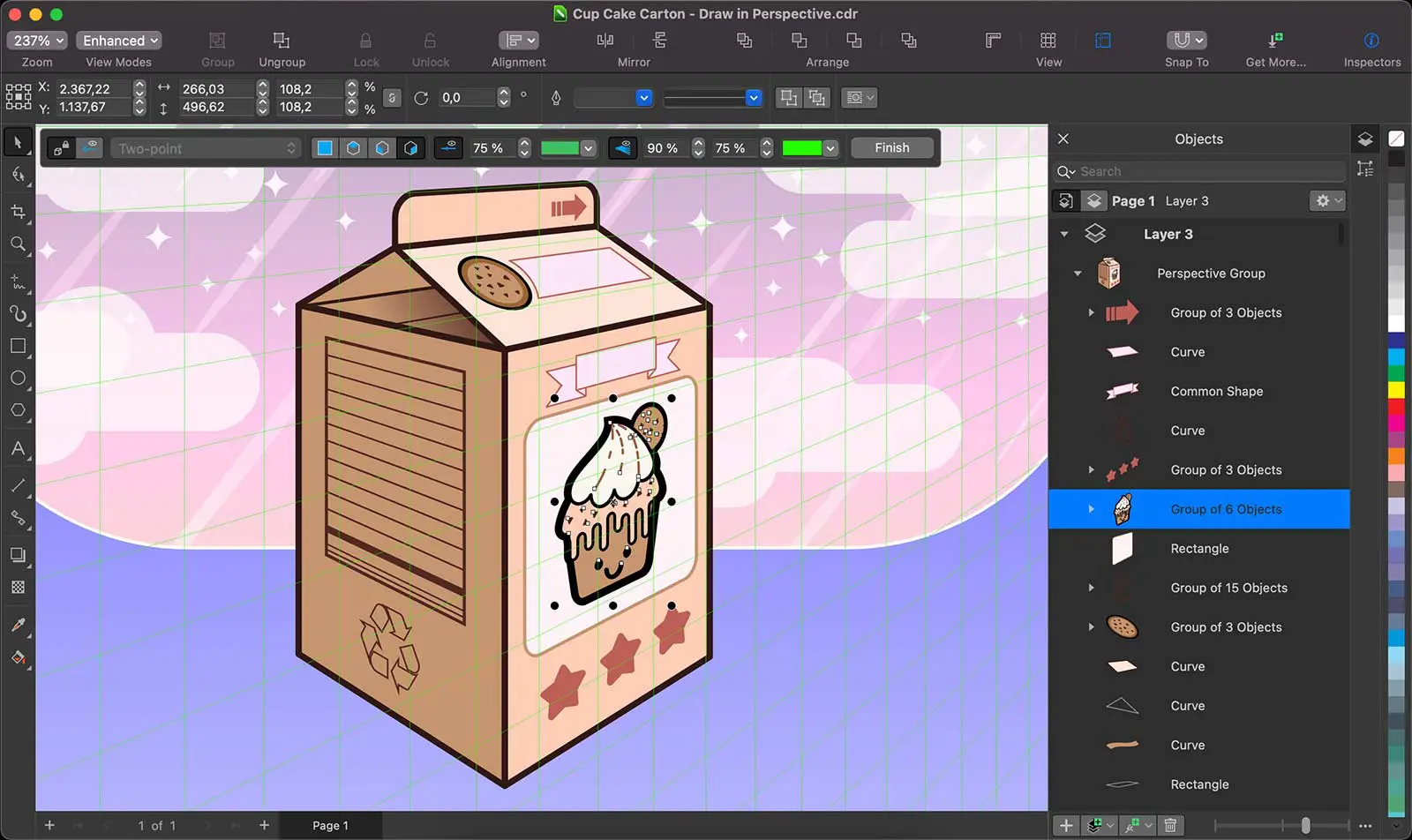1412x840 pixels.
Task: Expand the Perspective Group in Objects panel
Action: tap(1077, 274)
